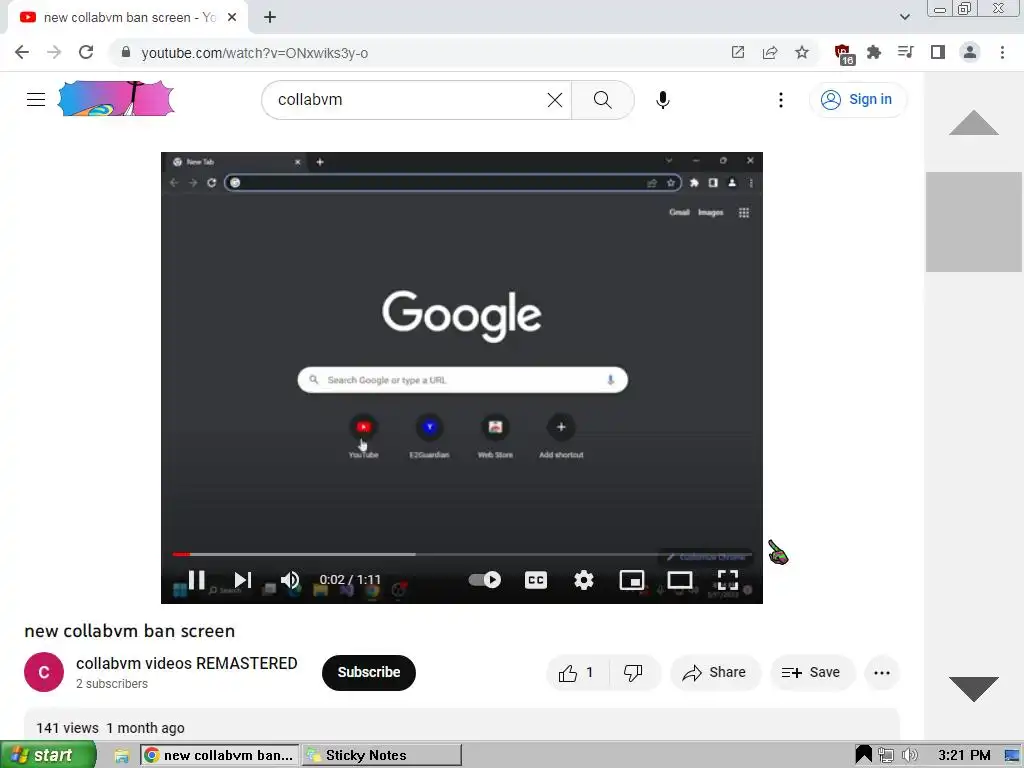1024x768 pixels.
Task: View site lock information icon
Action: point(126,52)
